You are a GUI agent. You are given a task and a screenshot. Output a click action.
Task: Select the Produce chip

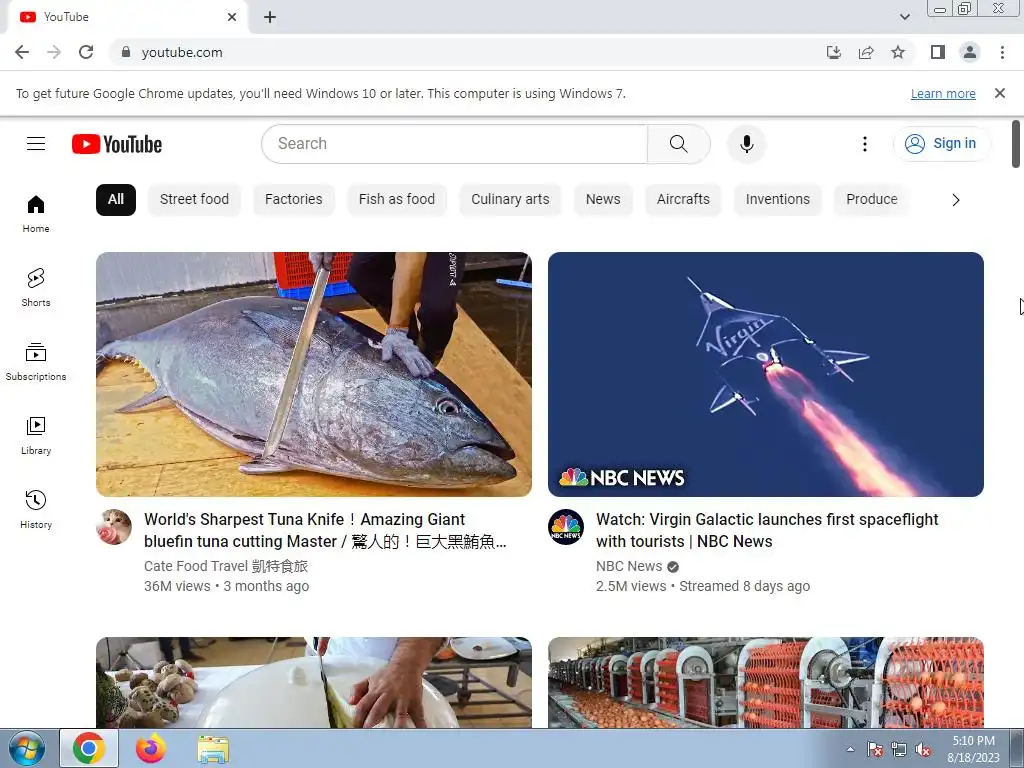point(872,200)
